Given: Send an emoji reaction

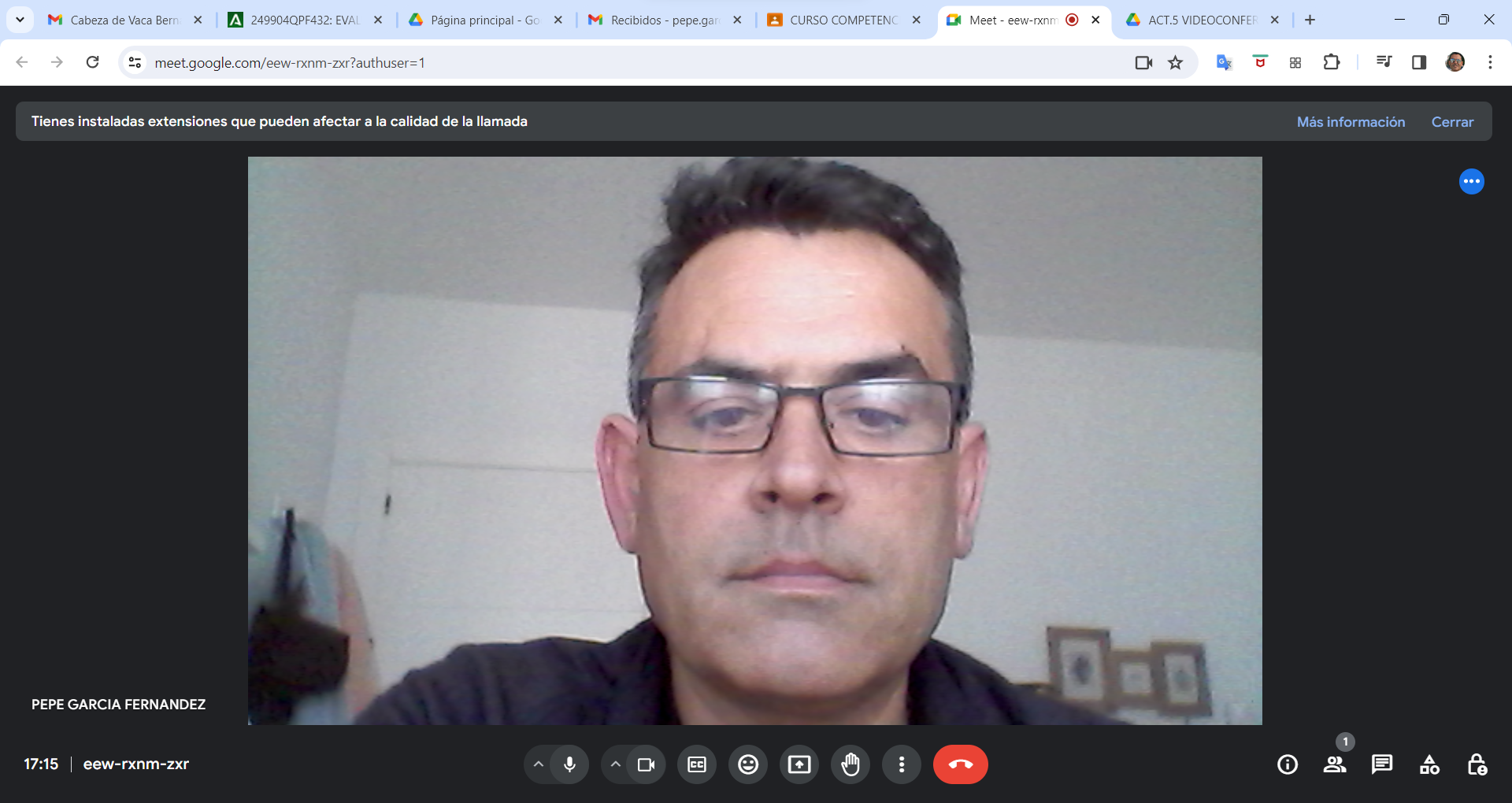Looking at the screenshot, I should (748, 764).
